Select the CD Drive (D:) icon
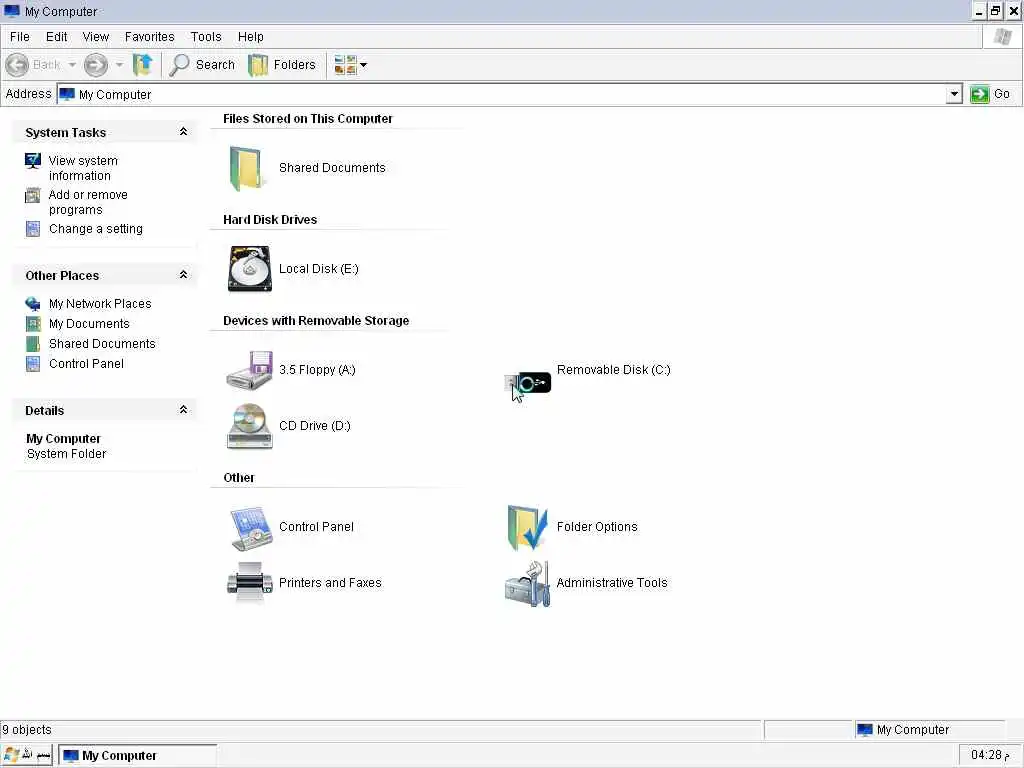The width and height of the screenshot is (1024, 768). click(x=249, y=426)
